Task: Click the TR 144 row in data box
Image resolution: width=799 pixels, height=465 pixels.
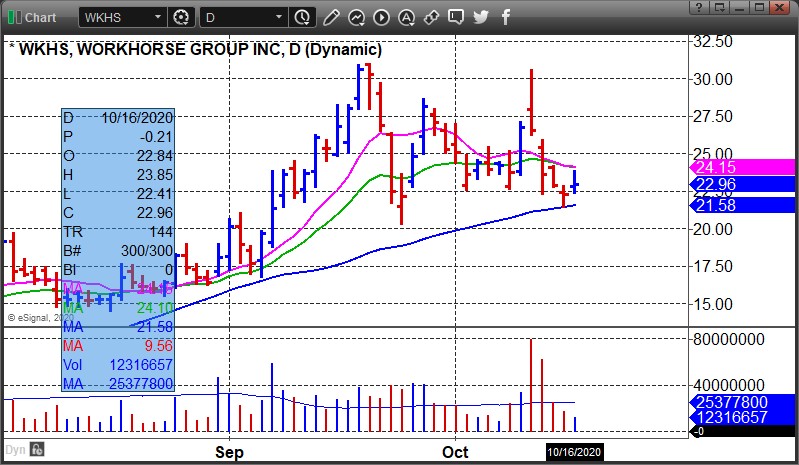Action: [118, 232]
